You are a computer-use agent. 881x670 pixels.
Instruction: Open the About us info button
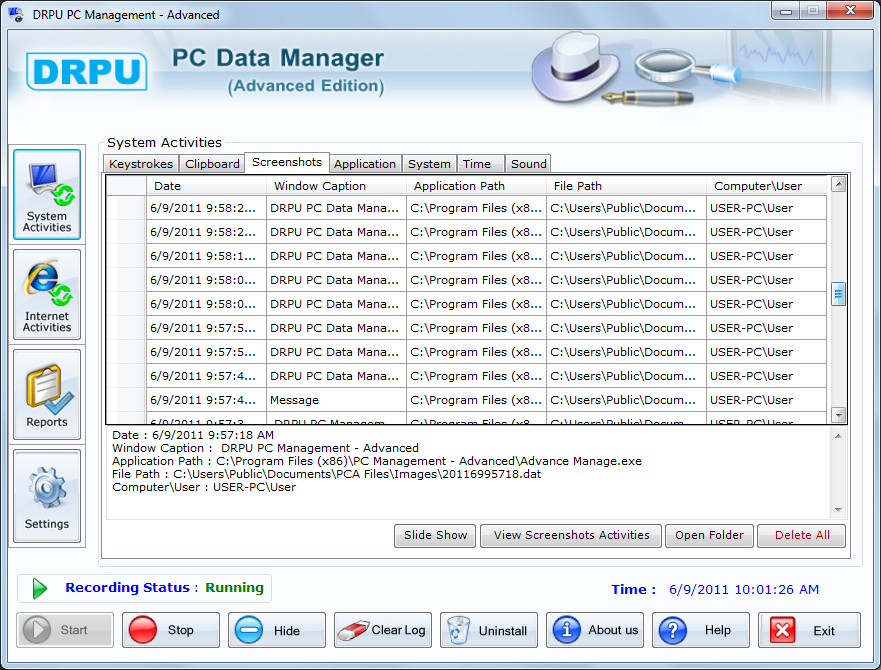point(595,630)
